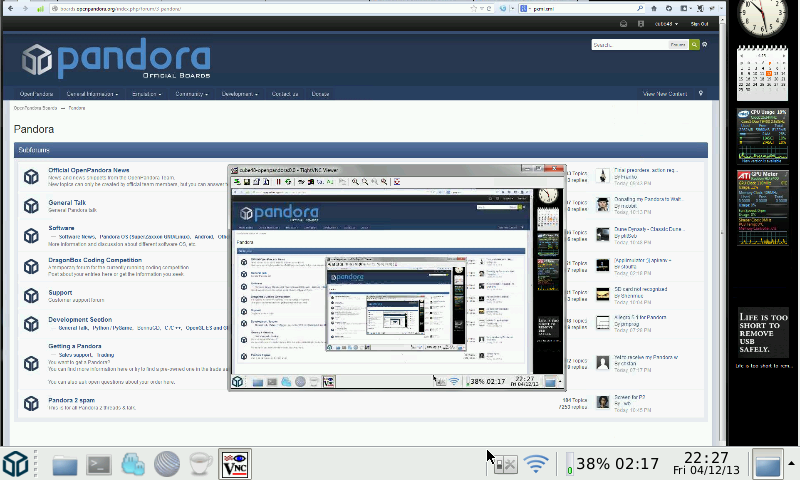800x480 pixels.
Task: Click OpenPandora Boards breadcrumb link
Action: (x=35, y=108)
